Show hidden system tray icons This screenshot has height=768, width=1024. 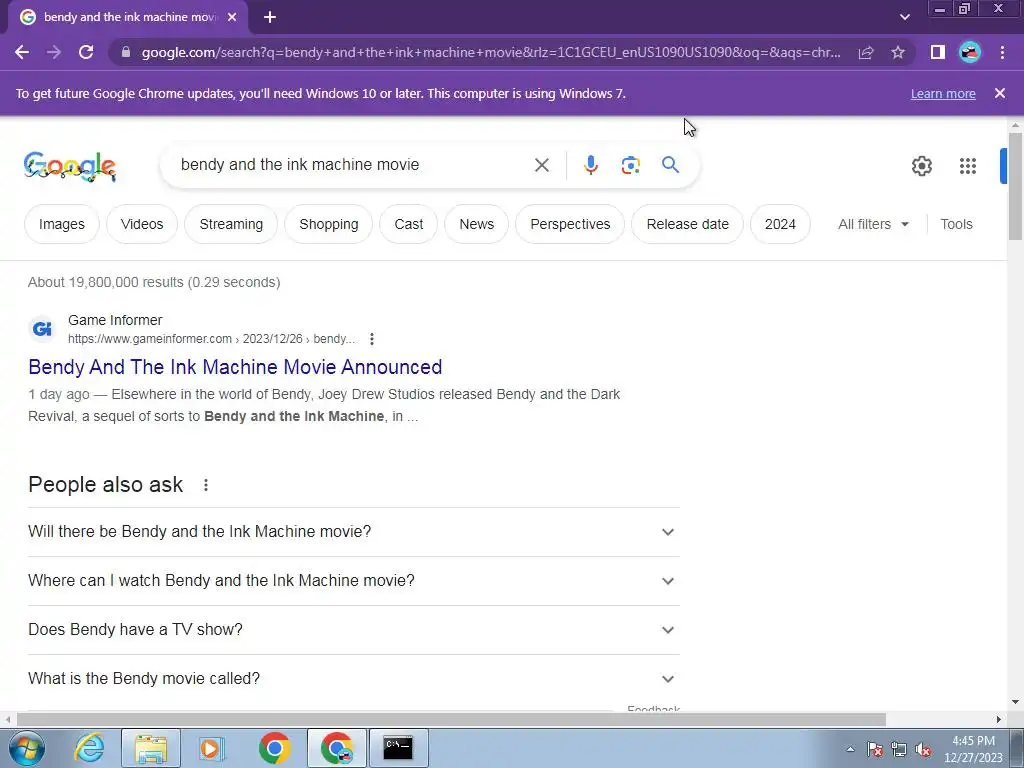click(850, 749)
